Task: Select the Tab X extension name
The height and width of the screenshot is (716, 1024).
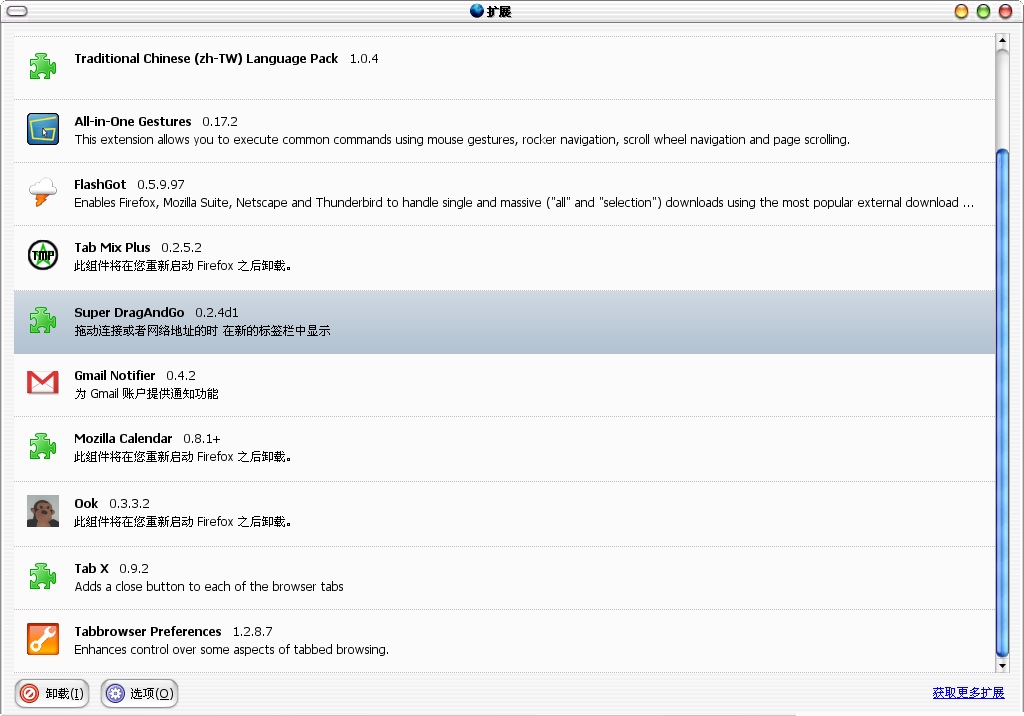Action: point(91,568)
